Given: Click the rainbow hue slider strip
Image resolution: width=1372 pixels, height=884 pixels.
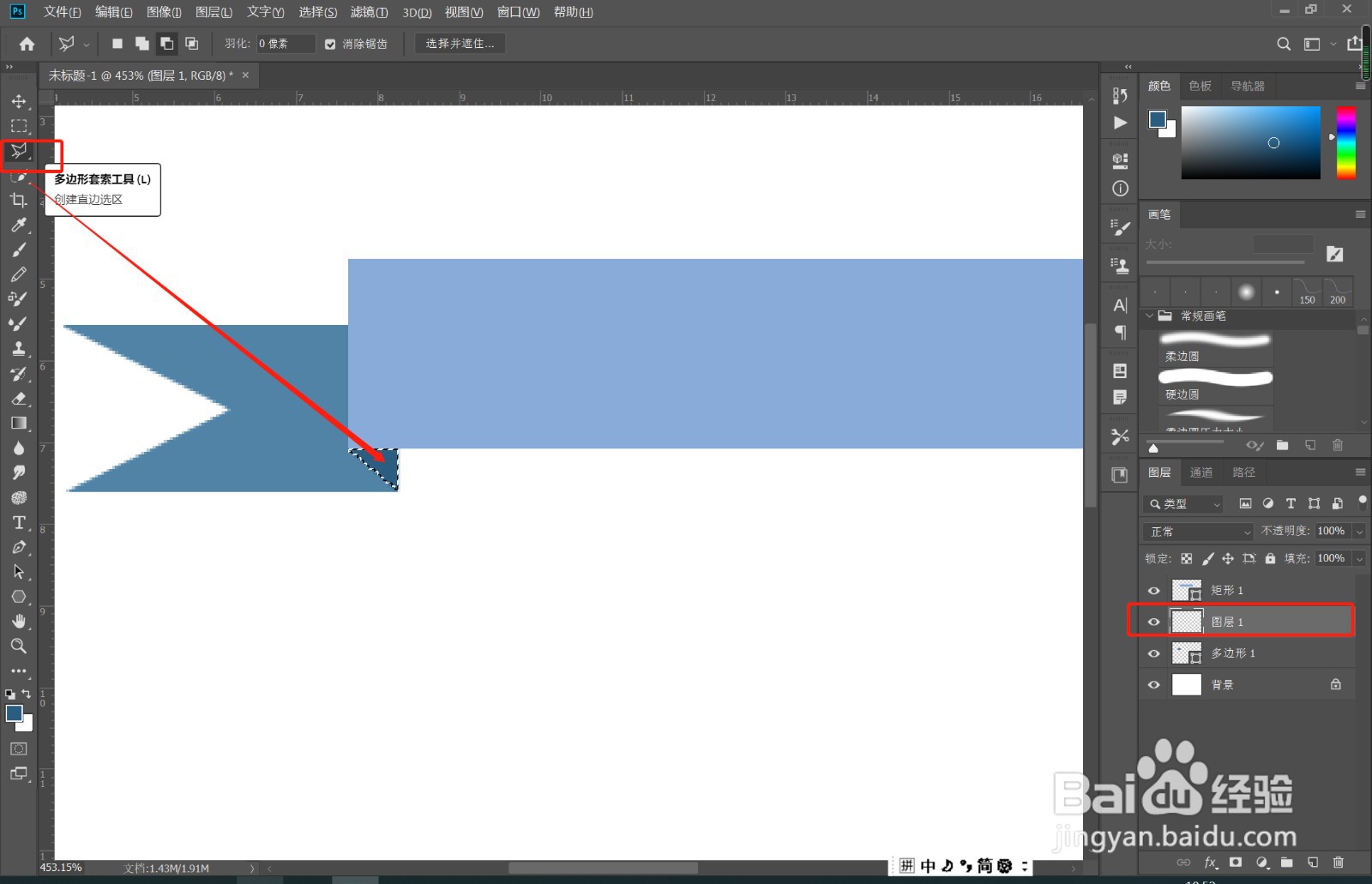Looking at the screenshot, I should (1346, 142).
